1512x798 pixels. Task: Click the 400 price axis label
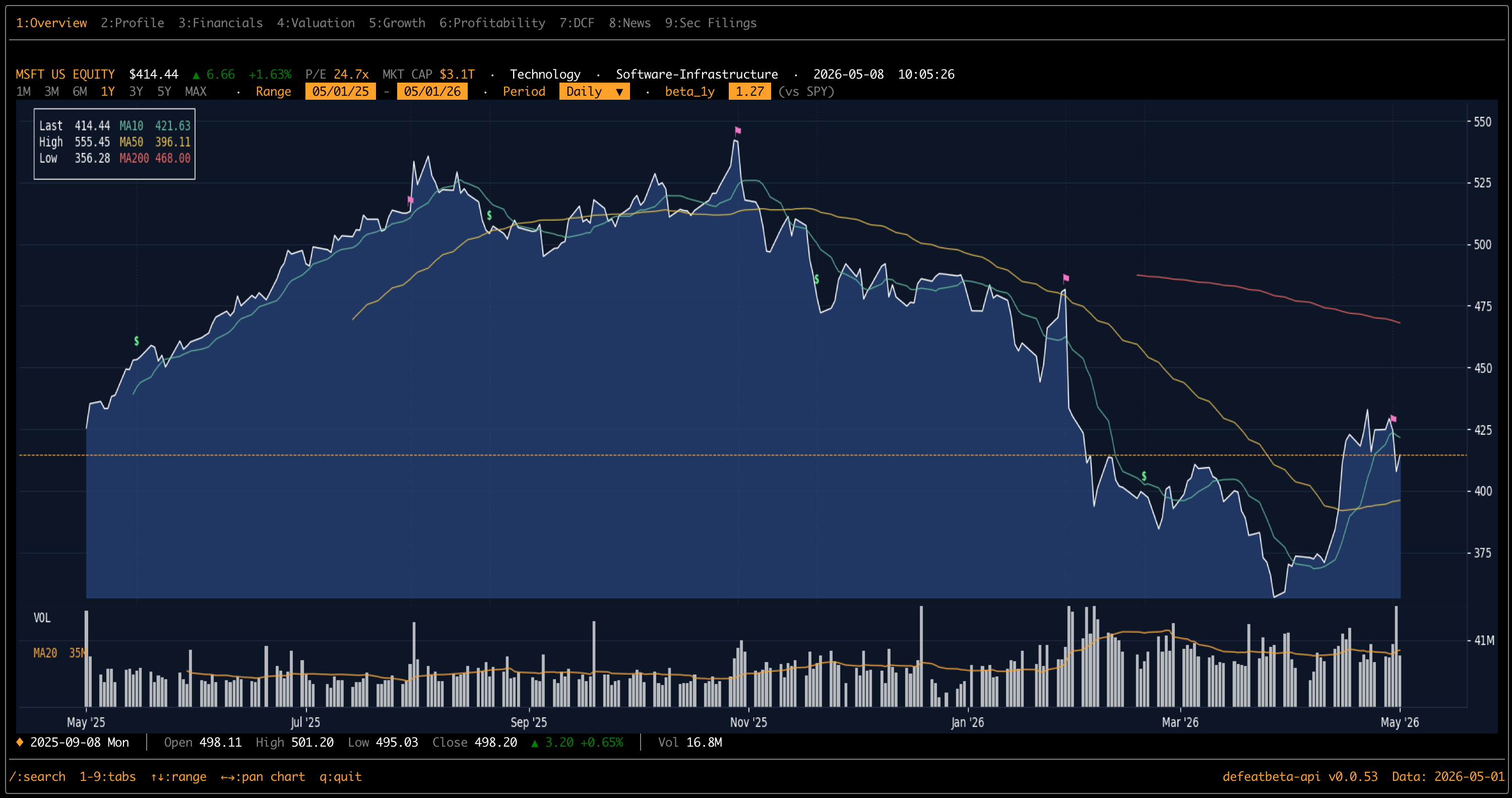(1483, 491)
